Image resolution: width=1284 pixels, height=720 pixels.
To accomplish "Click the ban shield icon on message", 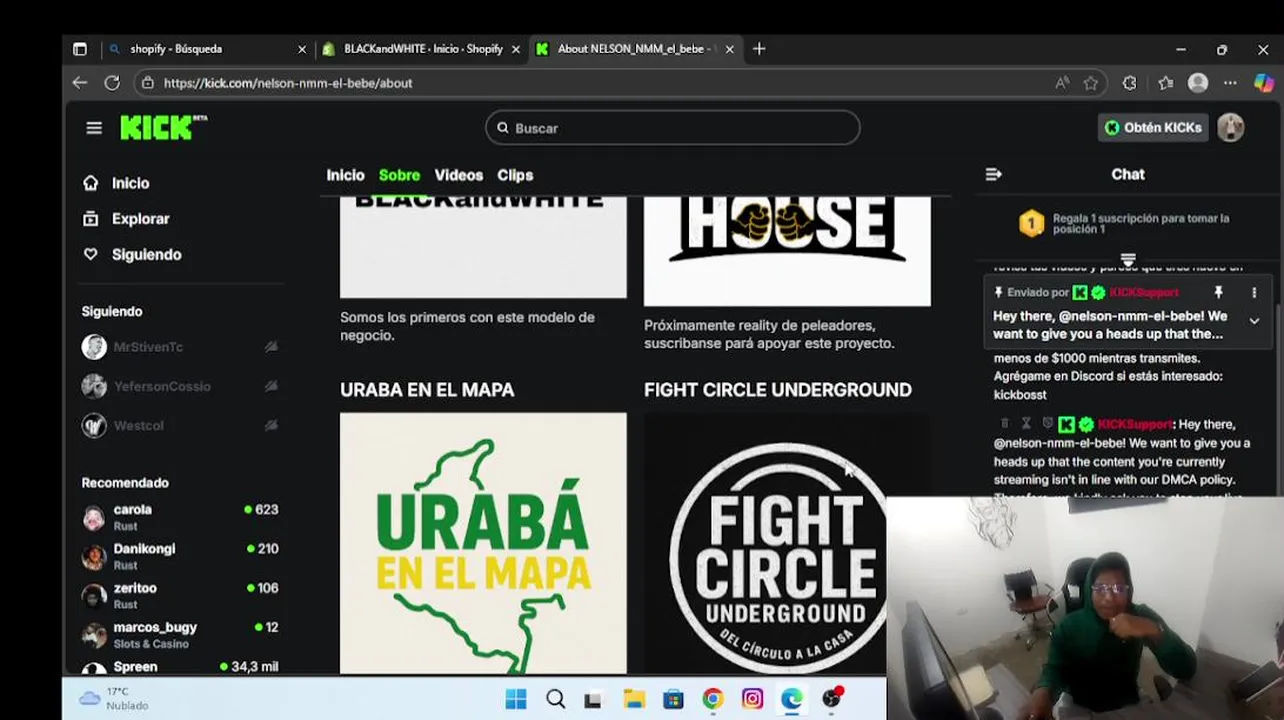I will [1047, 424].
